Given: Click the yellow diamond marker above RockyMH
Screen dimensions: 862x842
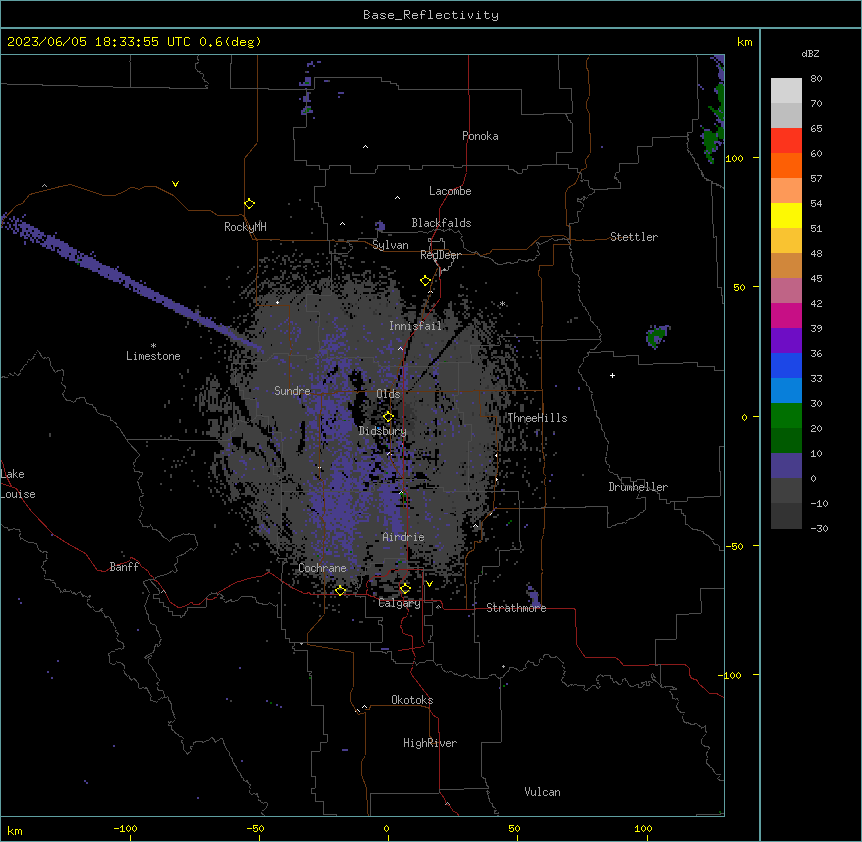Looking at the screenshot, I should [x=250, y=204].
